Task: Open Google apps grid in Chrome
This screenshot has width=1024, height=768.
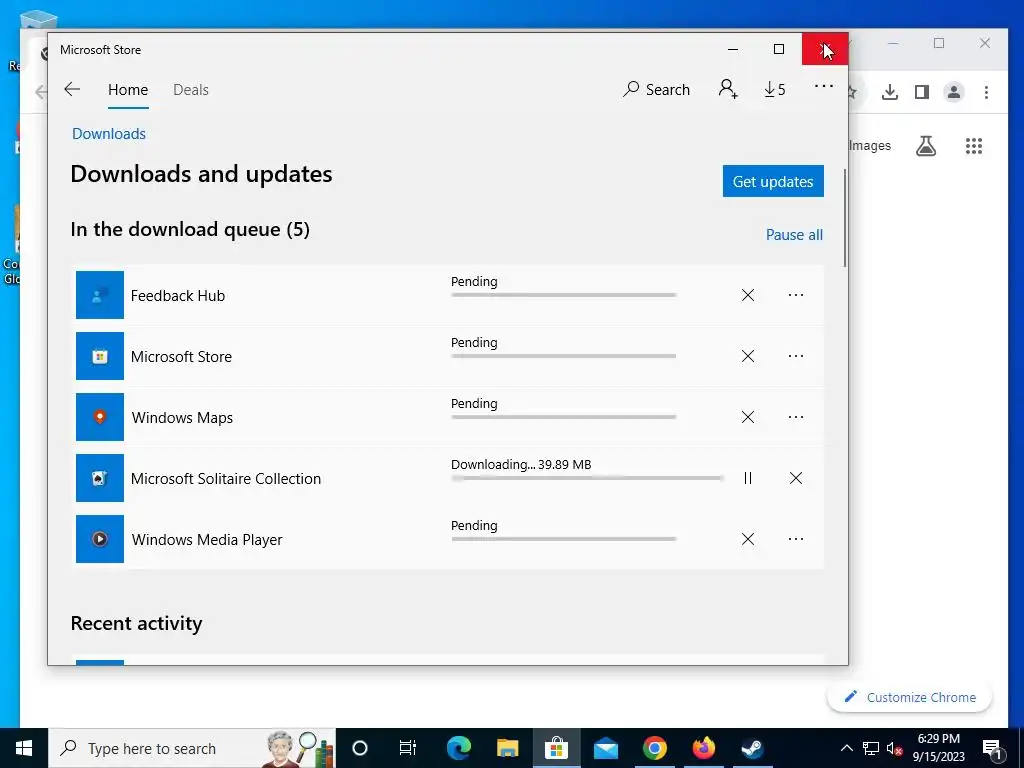Action: point(974,146)
